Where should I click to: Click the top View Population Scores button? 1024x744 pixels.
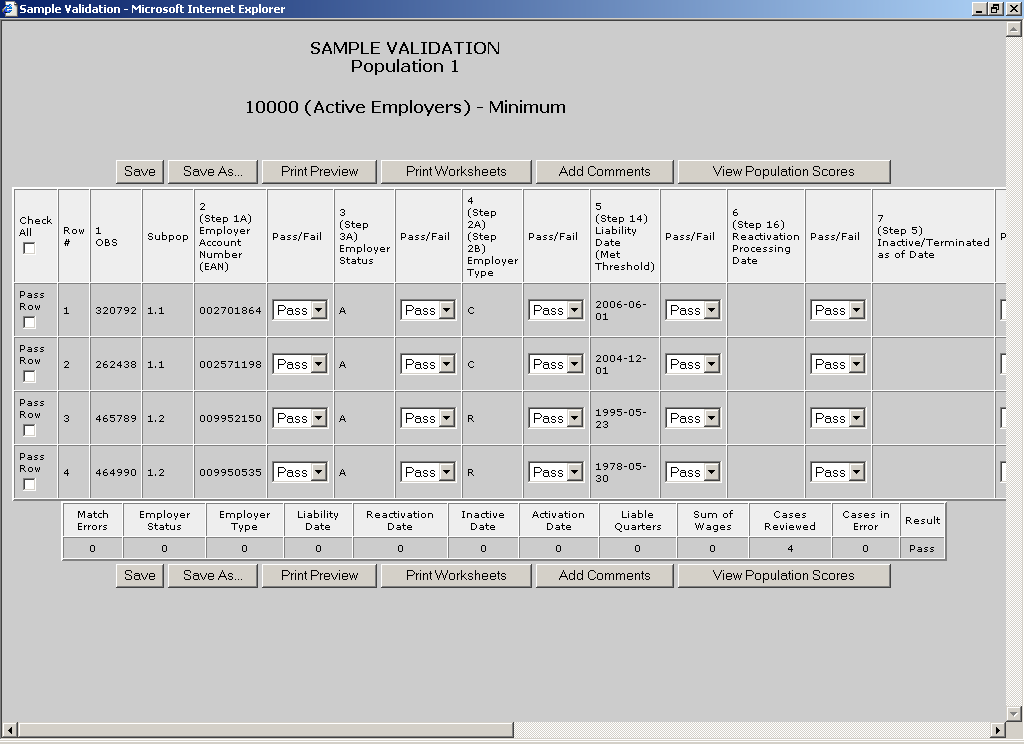click(783, 172)
